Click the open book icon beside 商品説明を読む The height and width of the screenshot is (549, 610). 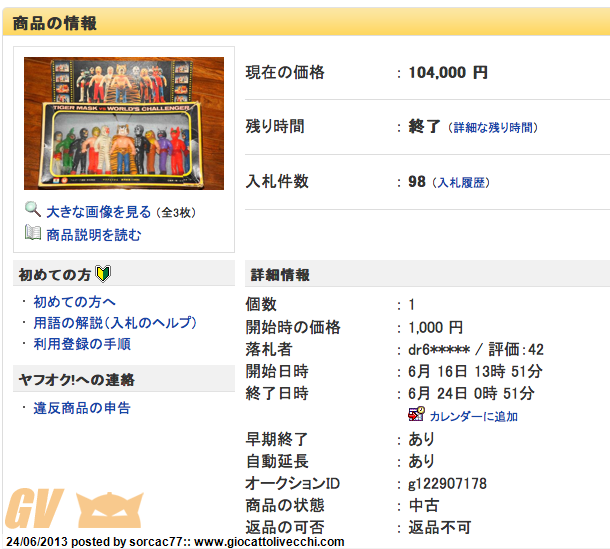pos(33,234)
